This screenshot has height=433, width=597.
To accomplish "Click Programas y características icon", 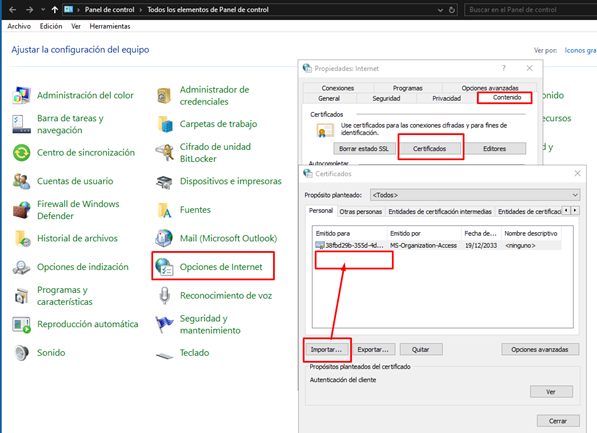I will point(21,296).
